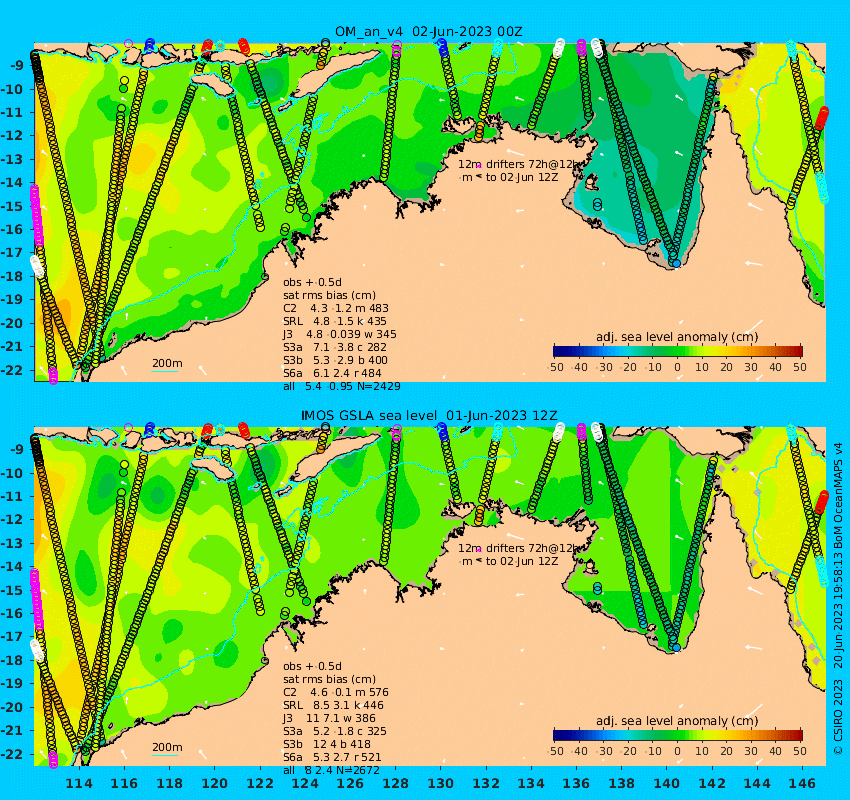The width and height of the screenshot is (850, 800).
Task: Click longitude label "132" on the bottom axis
Action: [x=486, y=783]
